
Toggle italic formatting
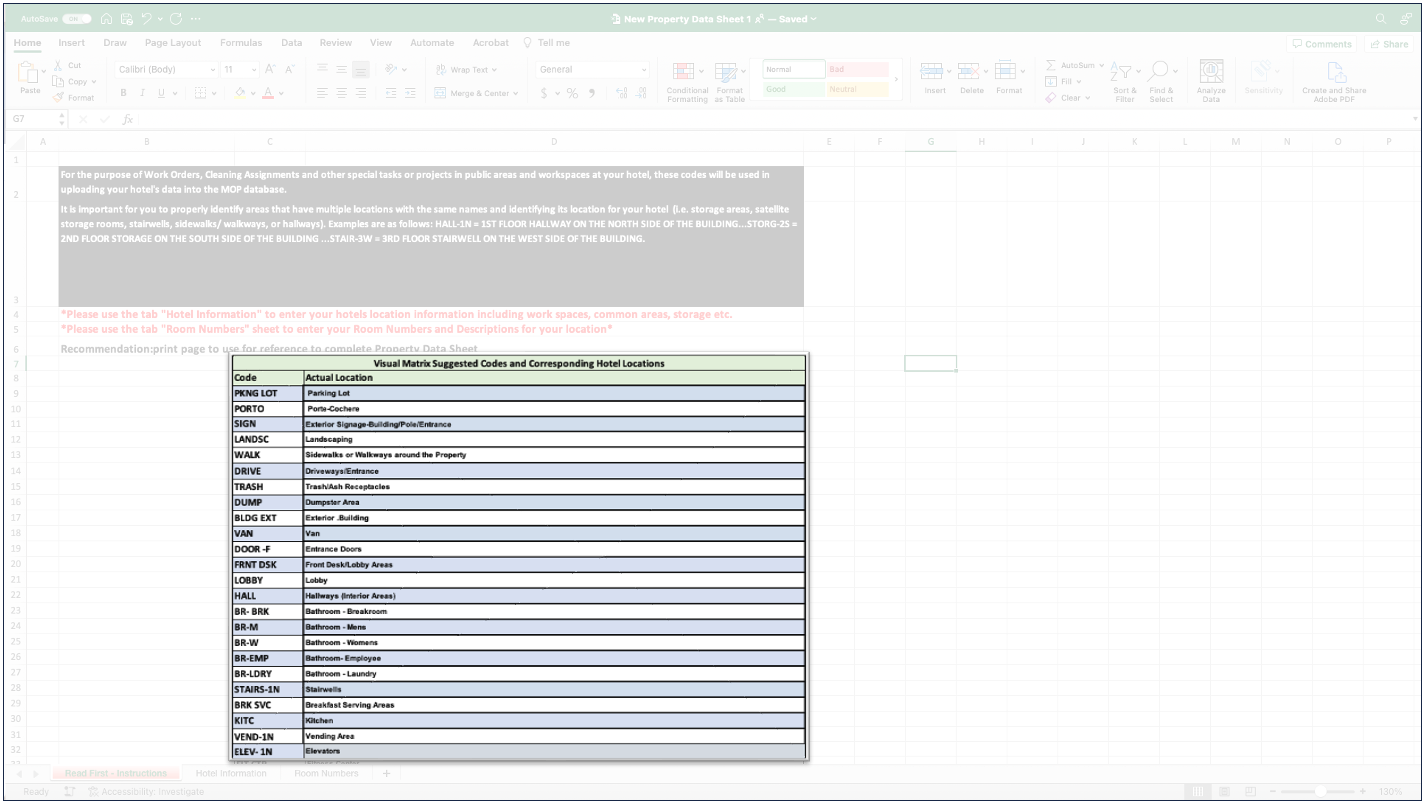[x=142, y=93]
